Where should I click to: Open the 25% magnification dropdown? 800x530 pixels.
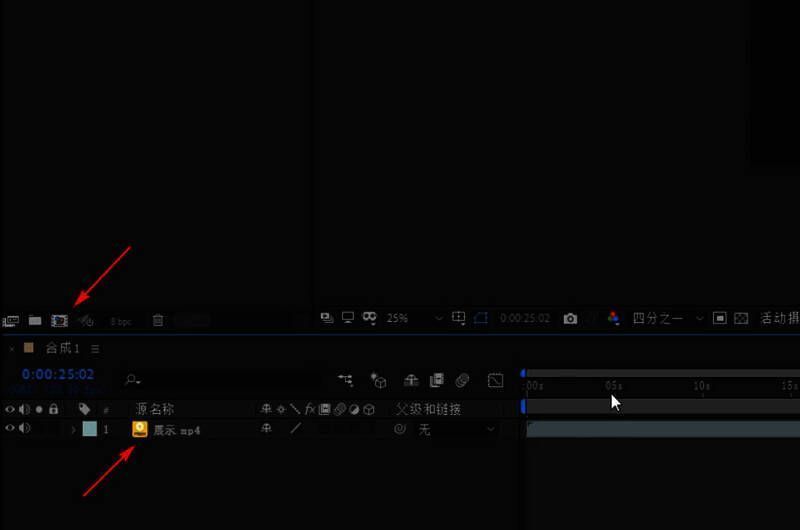(x=438, y=318)
